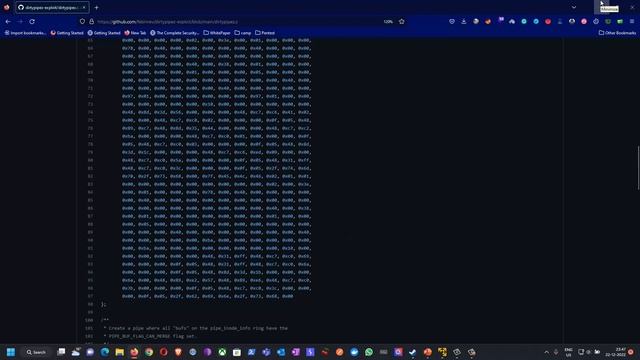Open Opera browser from the taskbar
Viewport: 640px width, 360px height.
164,352
